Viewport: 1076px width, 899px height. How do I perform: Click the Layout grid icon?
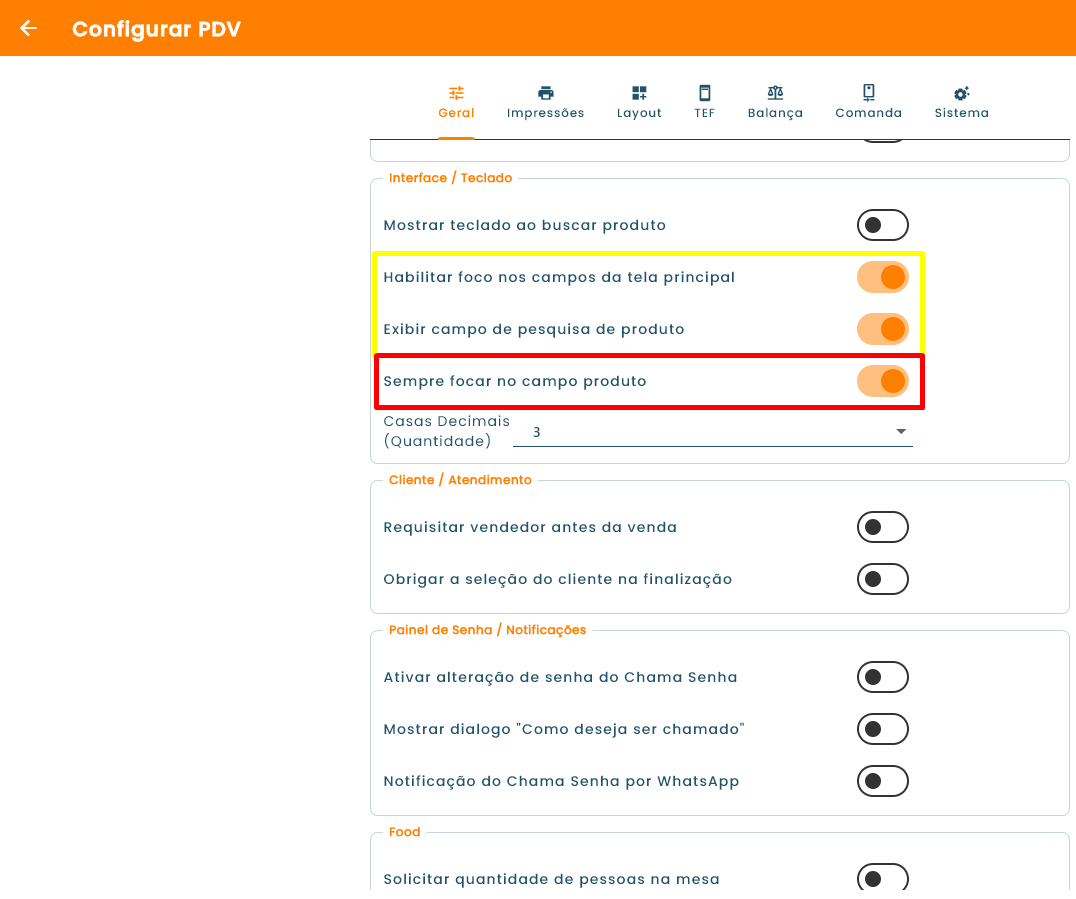(x=639, y=93)
